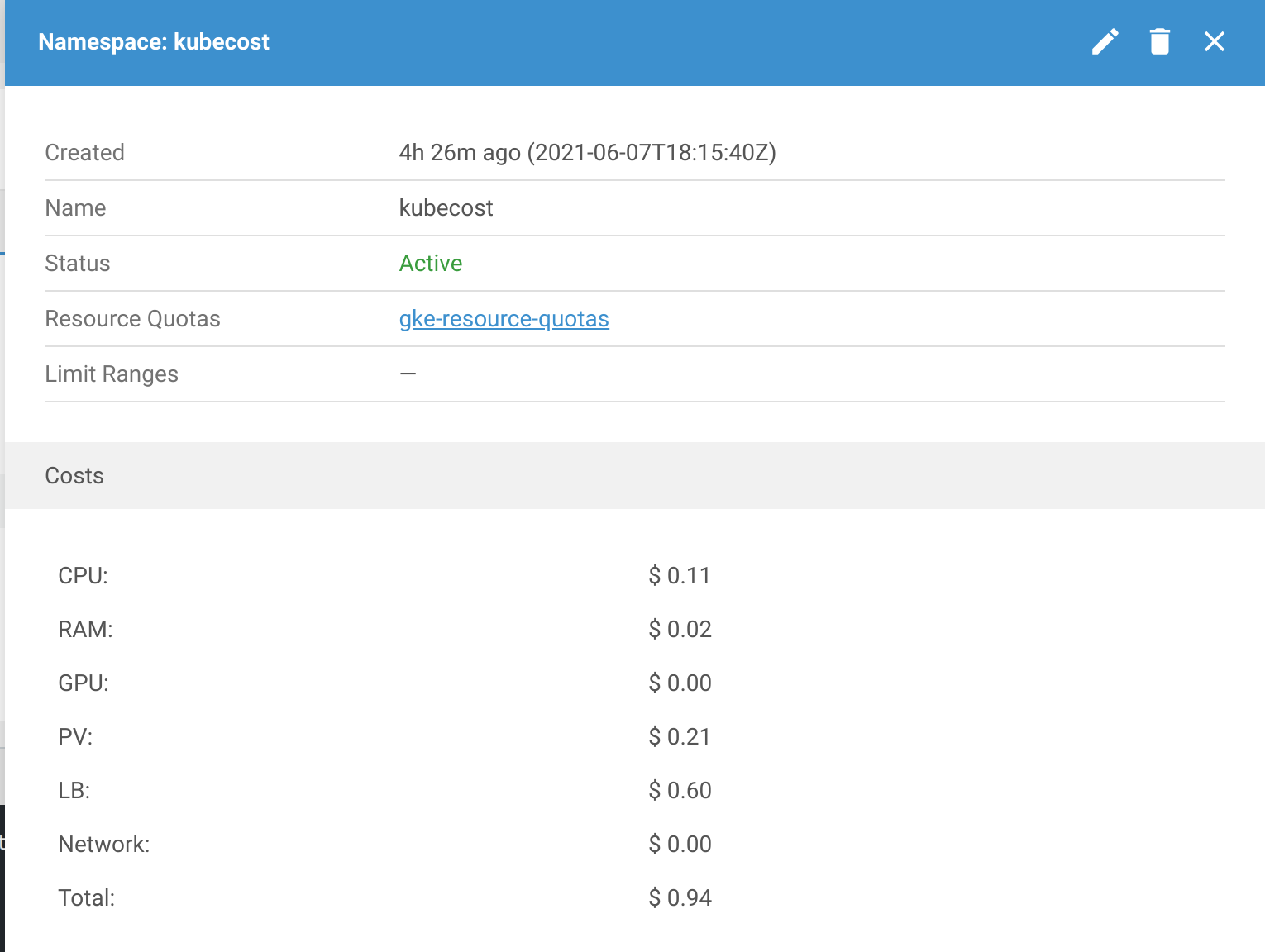
Task: Click the 'Namespace: kubecost' header title
Action: pos(154,42)
